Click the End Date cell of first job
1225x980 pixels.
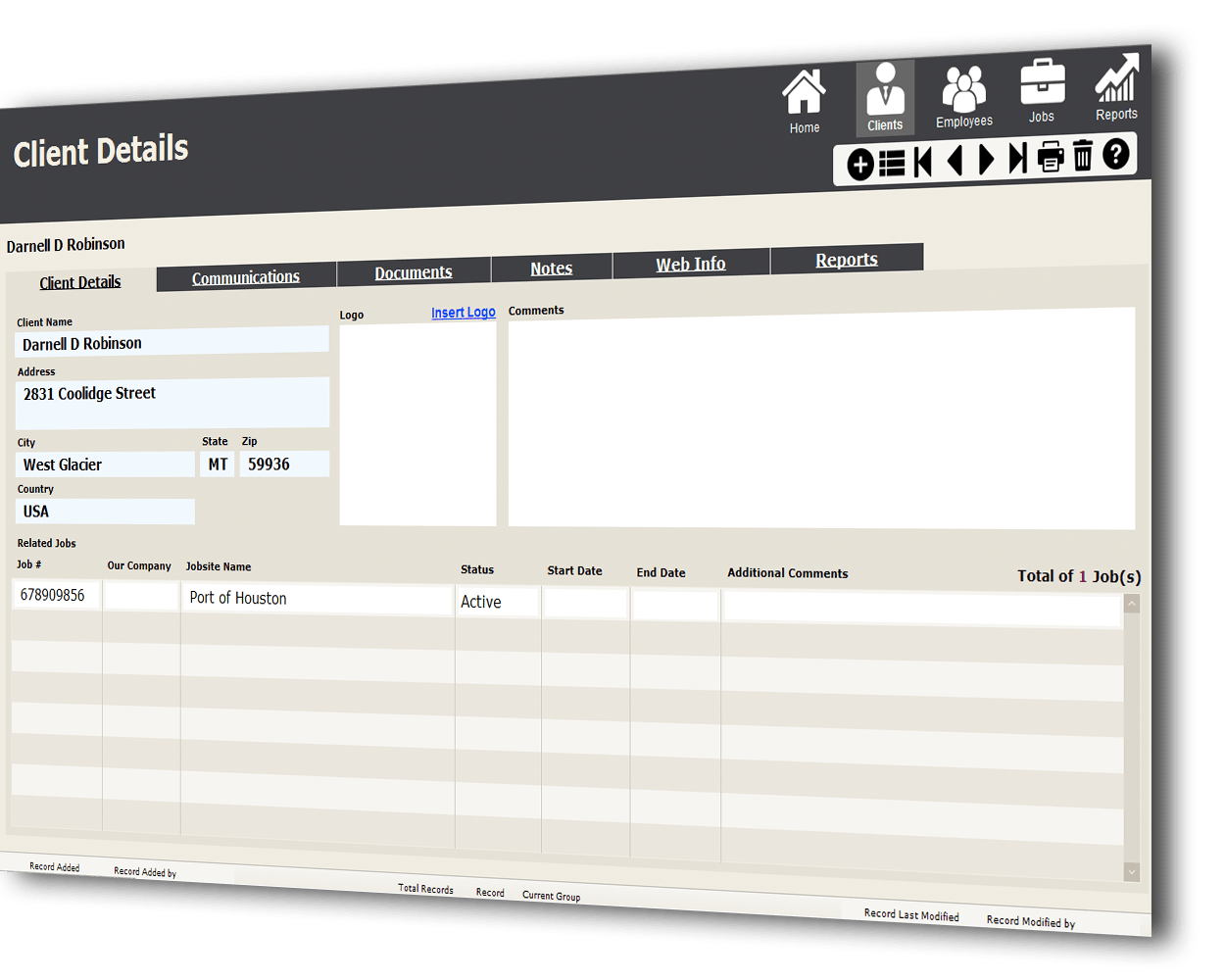(x=675, y=606)
